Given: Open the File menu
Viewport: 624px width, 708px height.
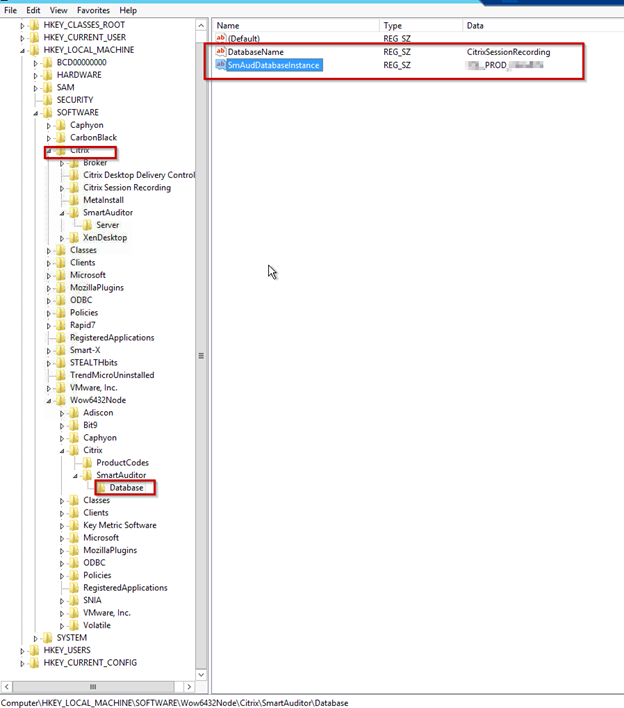Looking at the screenshot, I should 10,10.
